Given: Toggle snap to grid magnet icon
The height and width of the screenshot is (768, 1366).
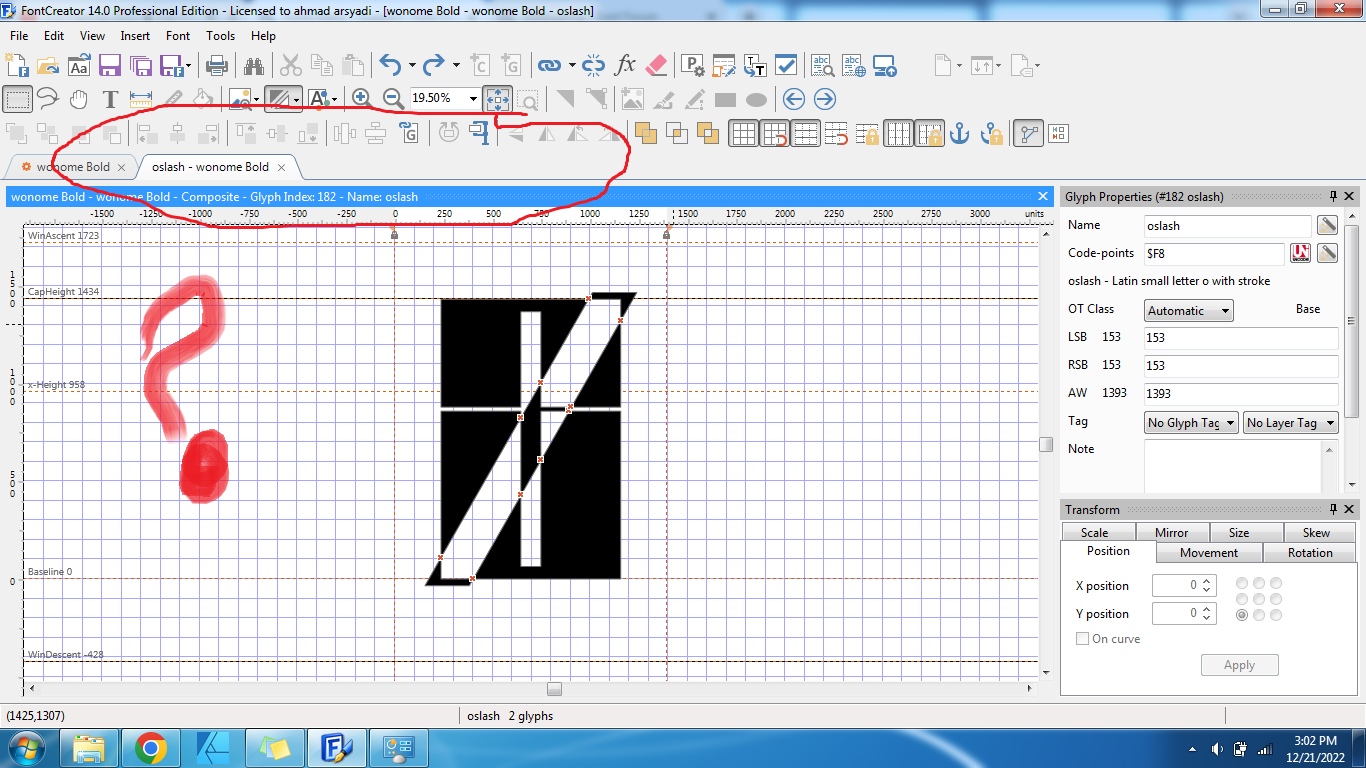Looking at the screenshot, I should click(774, 132).
